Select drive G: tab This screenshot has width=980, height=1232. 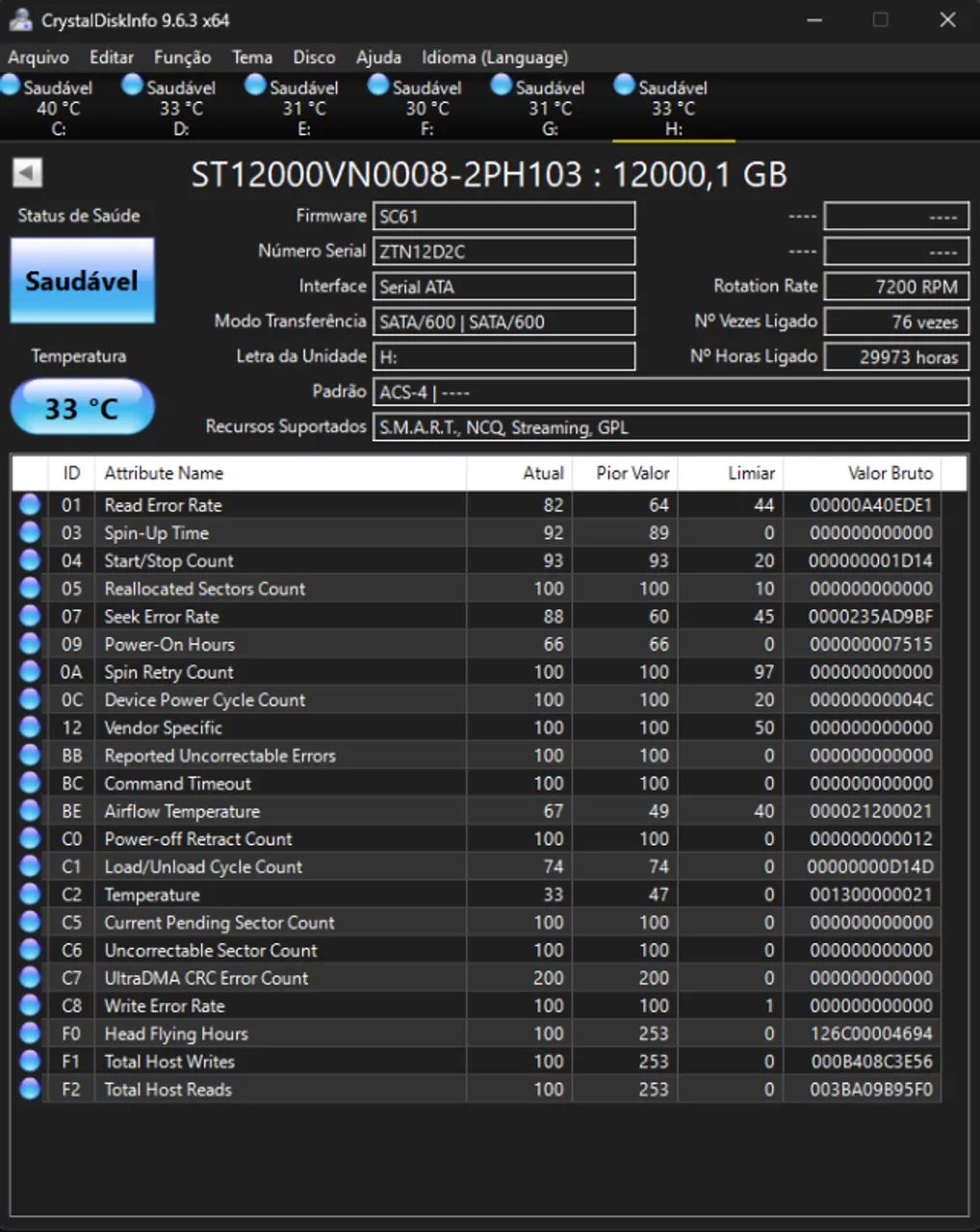point(550,107)
